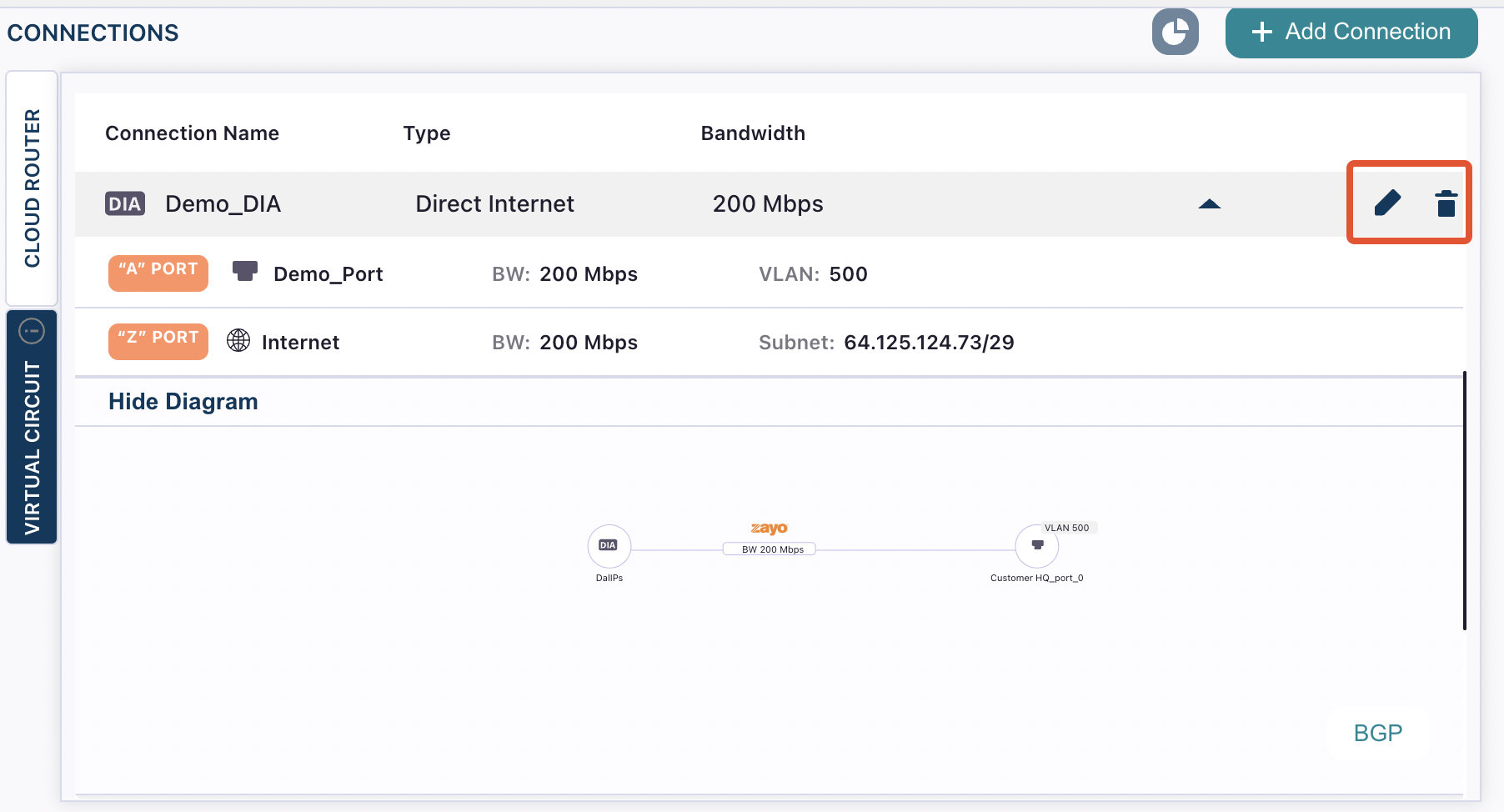Image resolution: width=1504 pixels, height=812 pixels.
Task: Switch to the Cloud Router tab
Action: point(32,188)
